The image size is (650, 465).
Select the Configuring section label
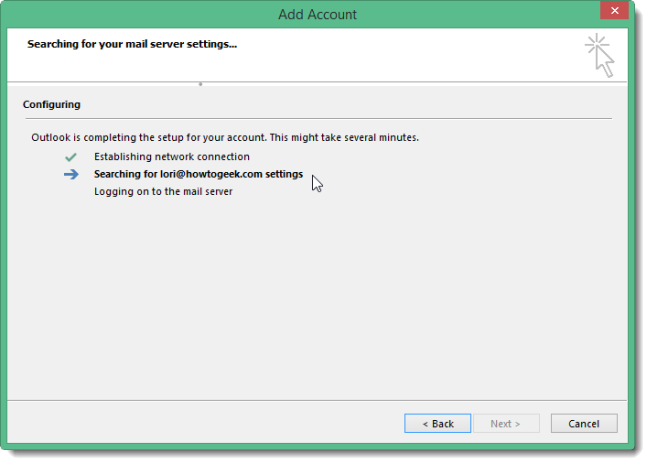pyautogui.click(x=52, y=104)
